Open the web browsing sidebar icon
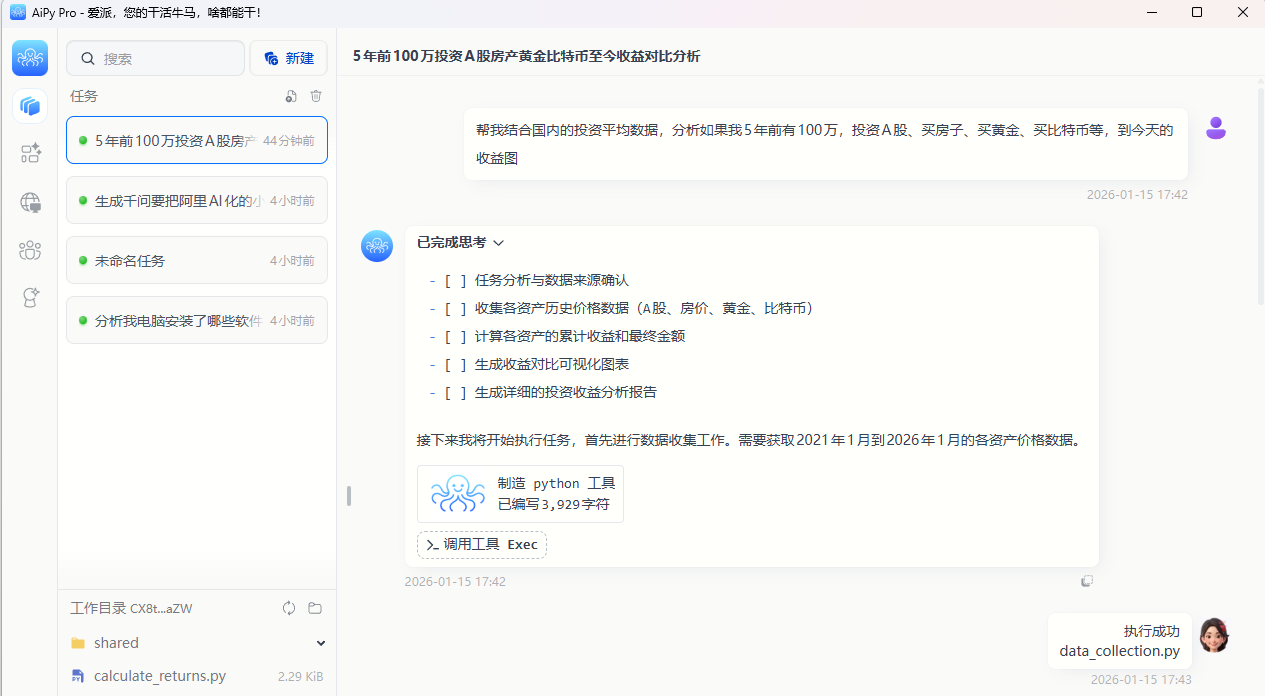1265x696 pixels. [30, 203]
